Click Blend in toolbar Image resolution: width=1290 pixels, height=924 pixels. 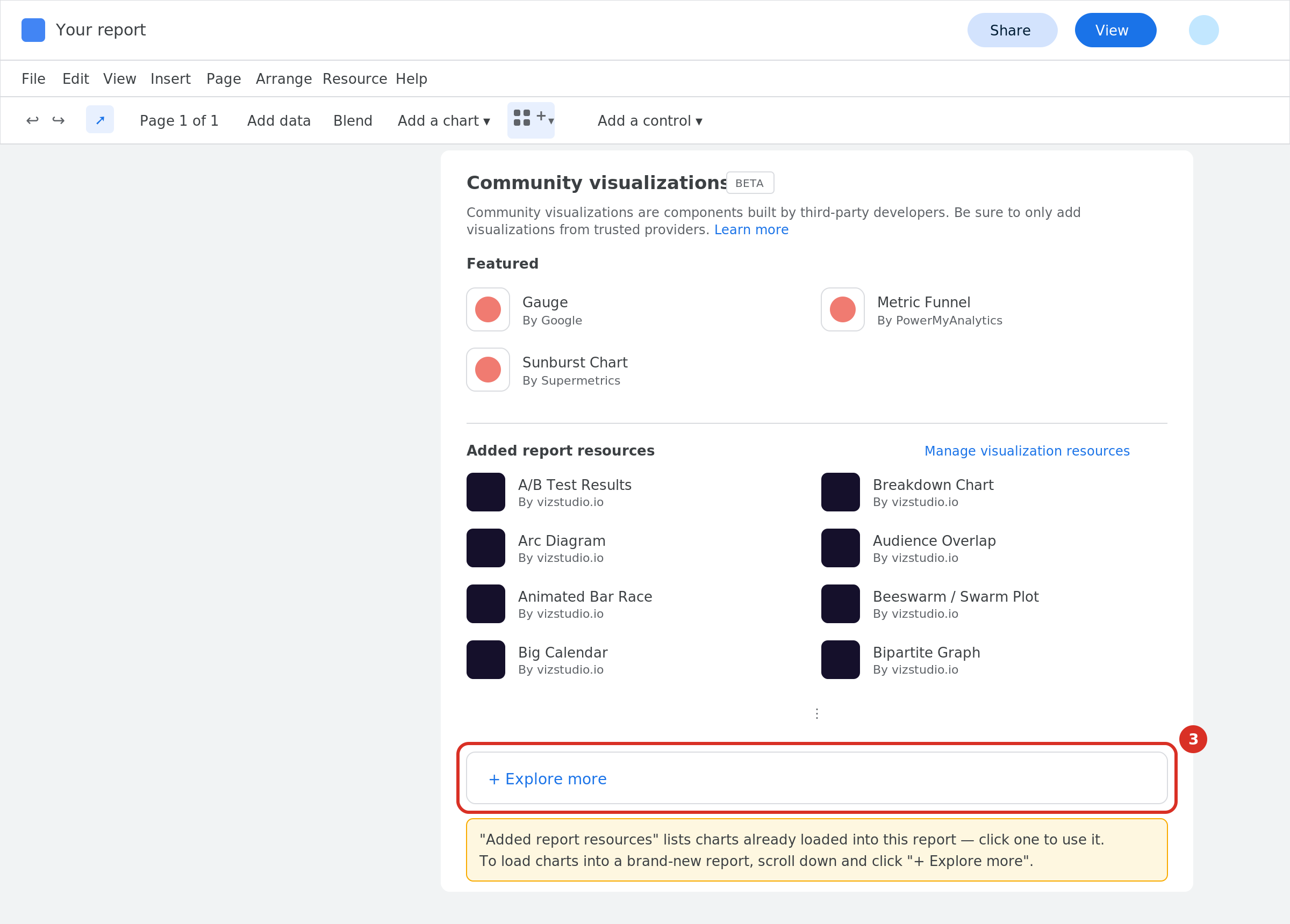tap(353, 120)
